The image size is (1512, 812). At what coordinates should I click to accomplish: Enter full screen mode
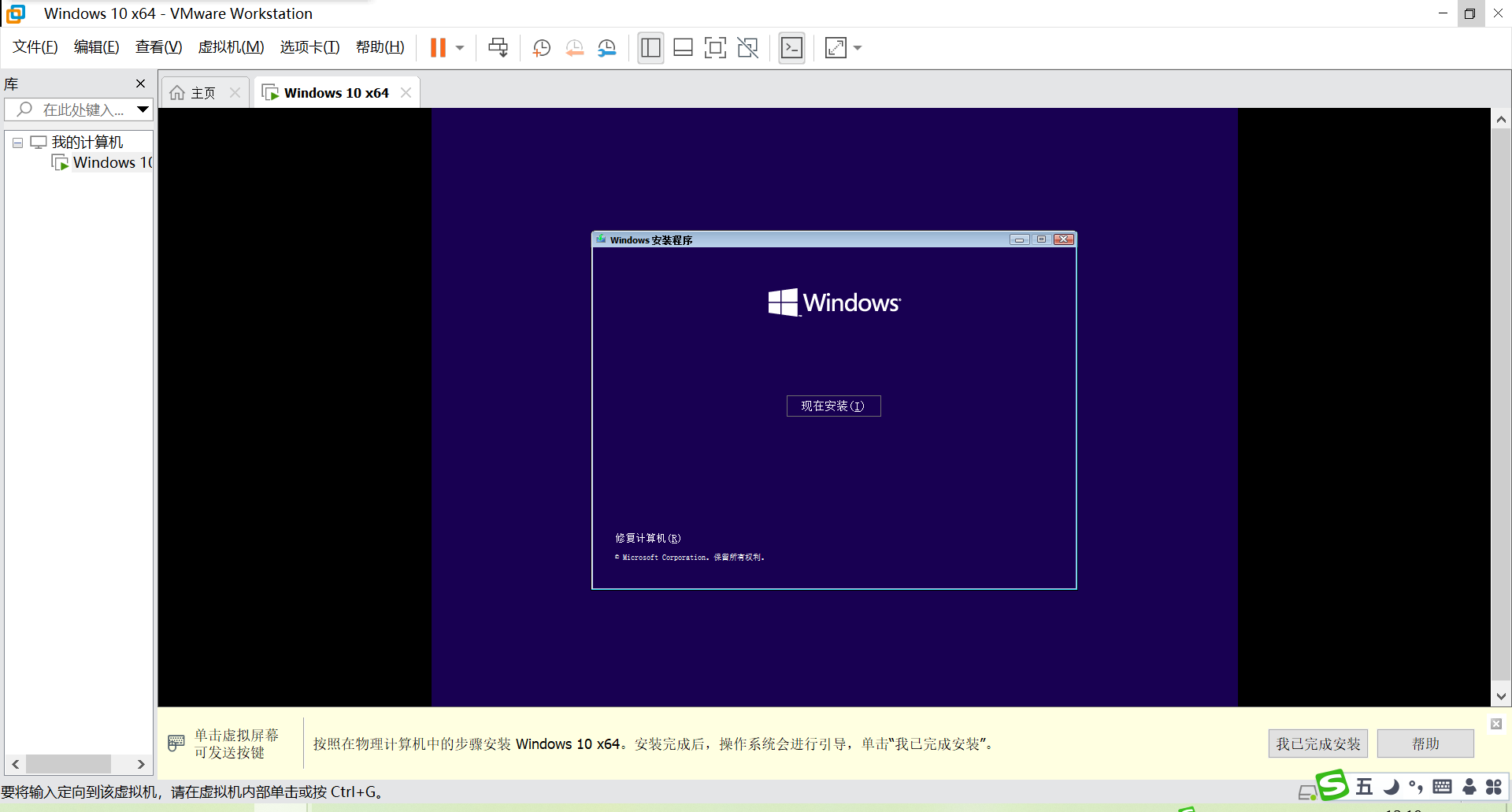point(715,48)
